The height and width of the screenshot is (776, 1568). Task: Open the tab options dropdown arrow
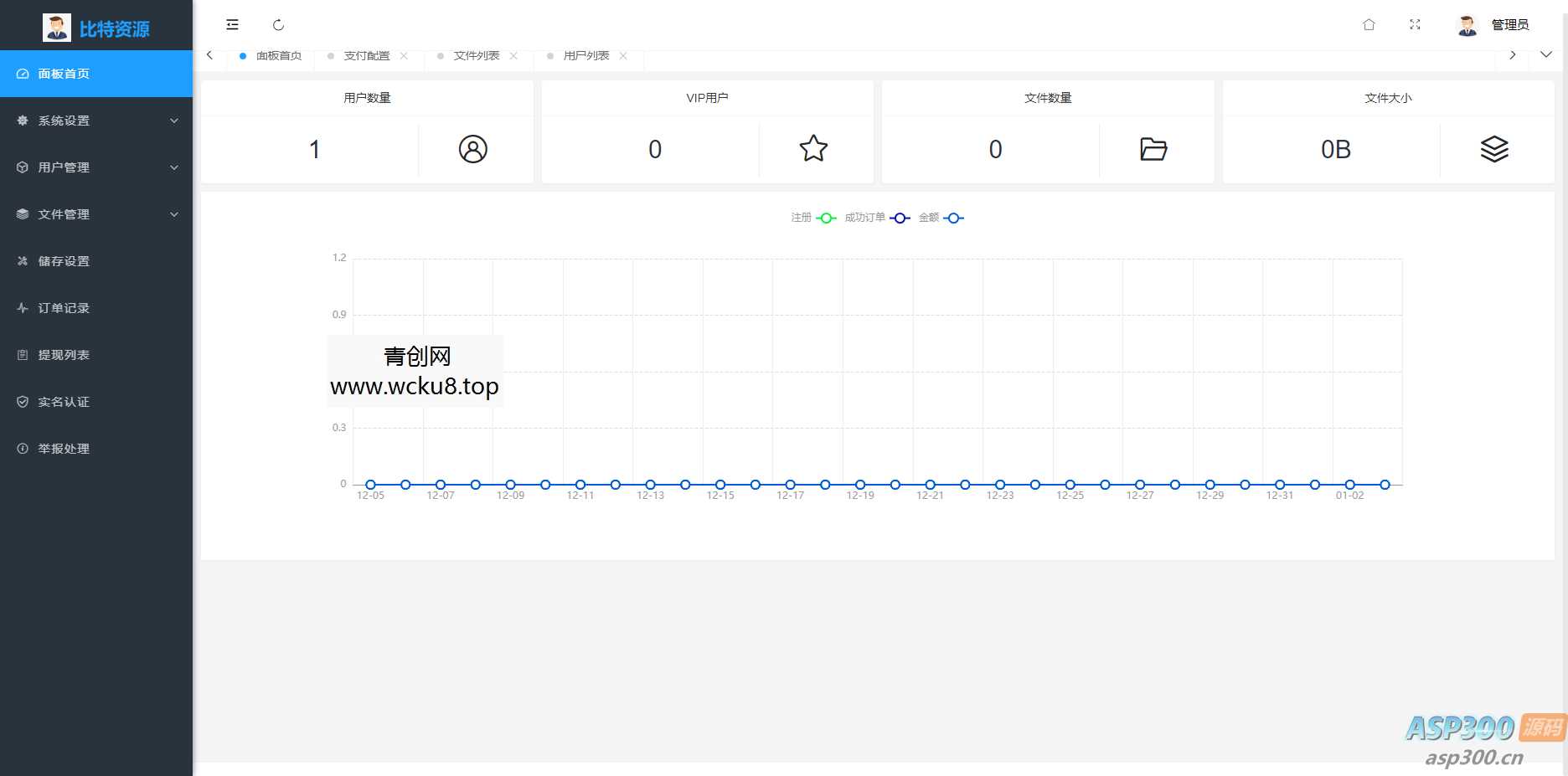point(1546,55)
